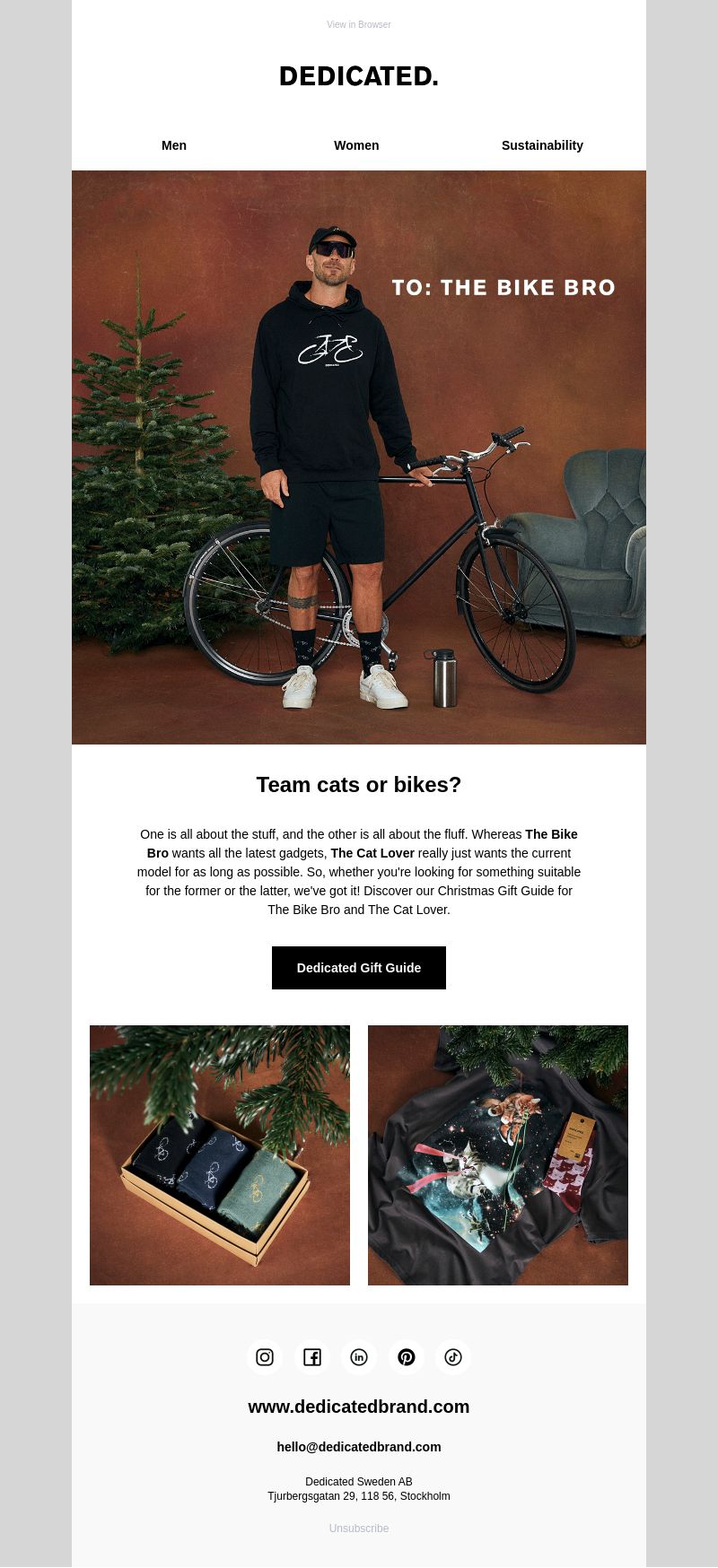The width and height of the screenshot is (718, 1568).
Task: Visit the www.dedicatedbrand.com link
Action: coord(359,1407)
